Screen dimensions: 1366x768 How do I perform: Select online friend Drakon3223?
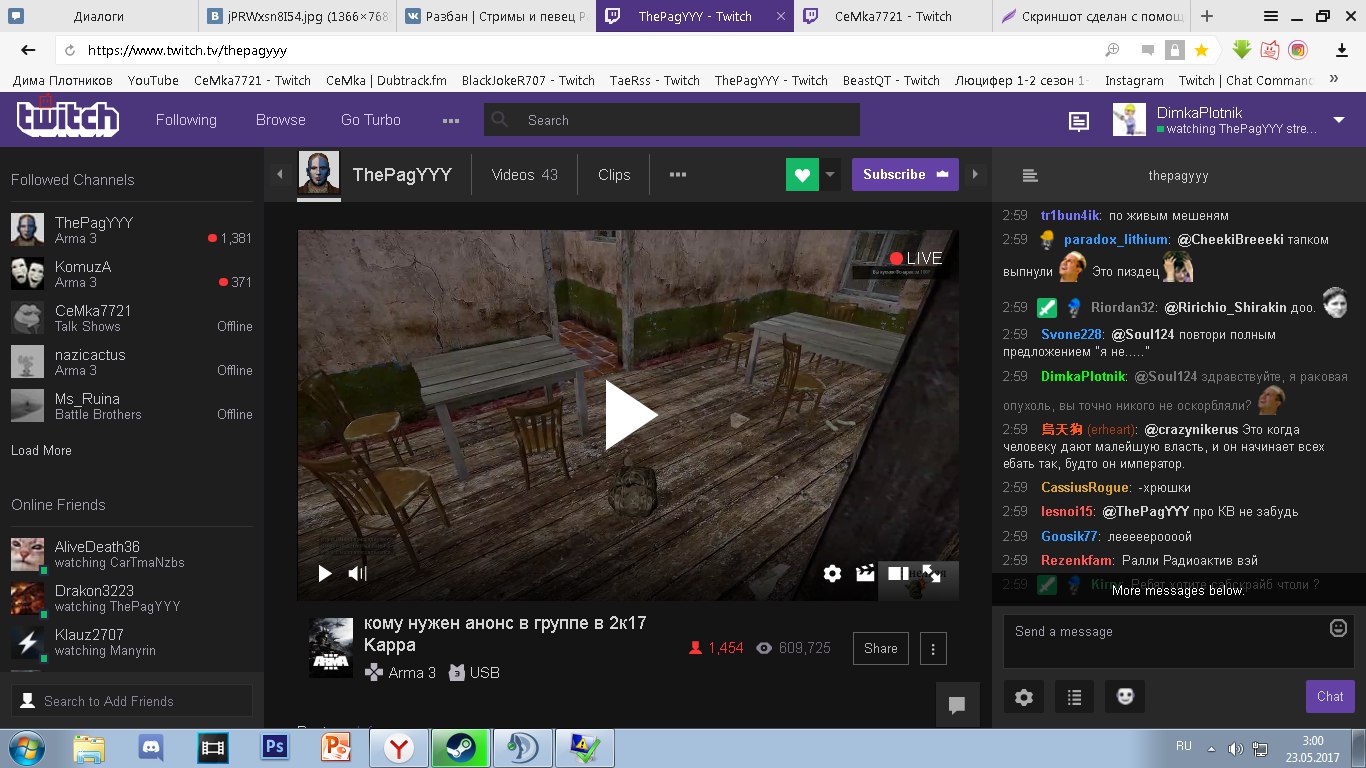tap(132, 598)
